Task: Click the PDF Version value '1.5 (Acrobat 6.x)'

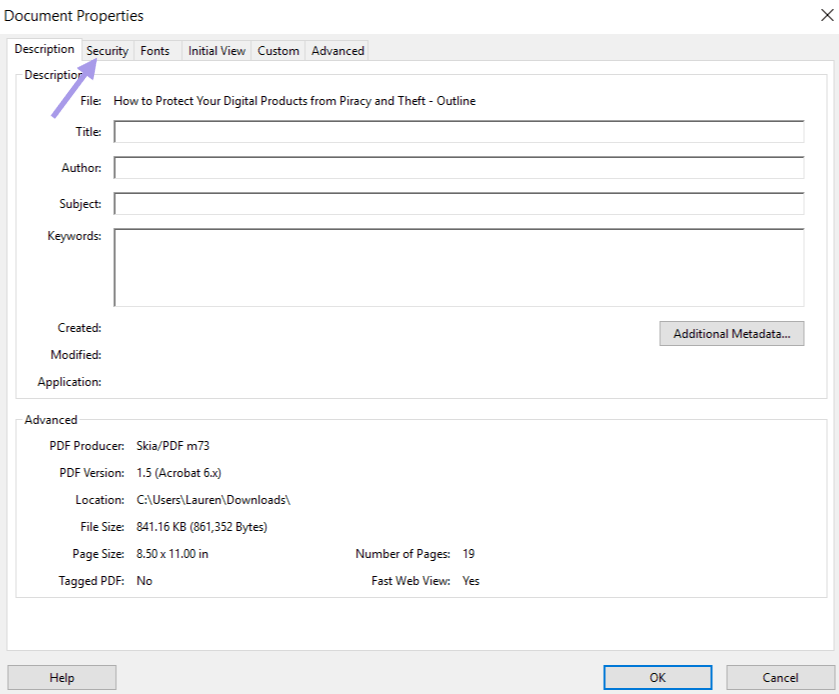Action: click(179, 473)
